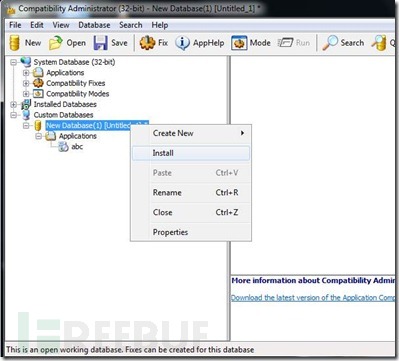This screenshot has height=361, width=399.
Task: Click the New database toolbar icon
Action: coord(14,43)
